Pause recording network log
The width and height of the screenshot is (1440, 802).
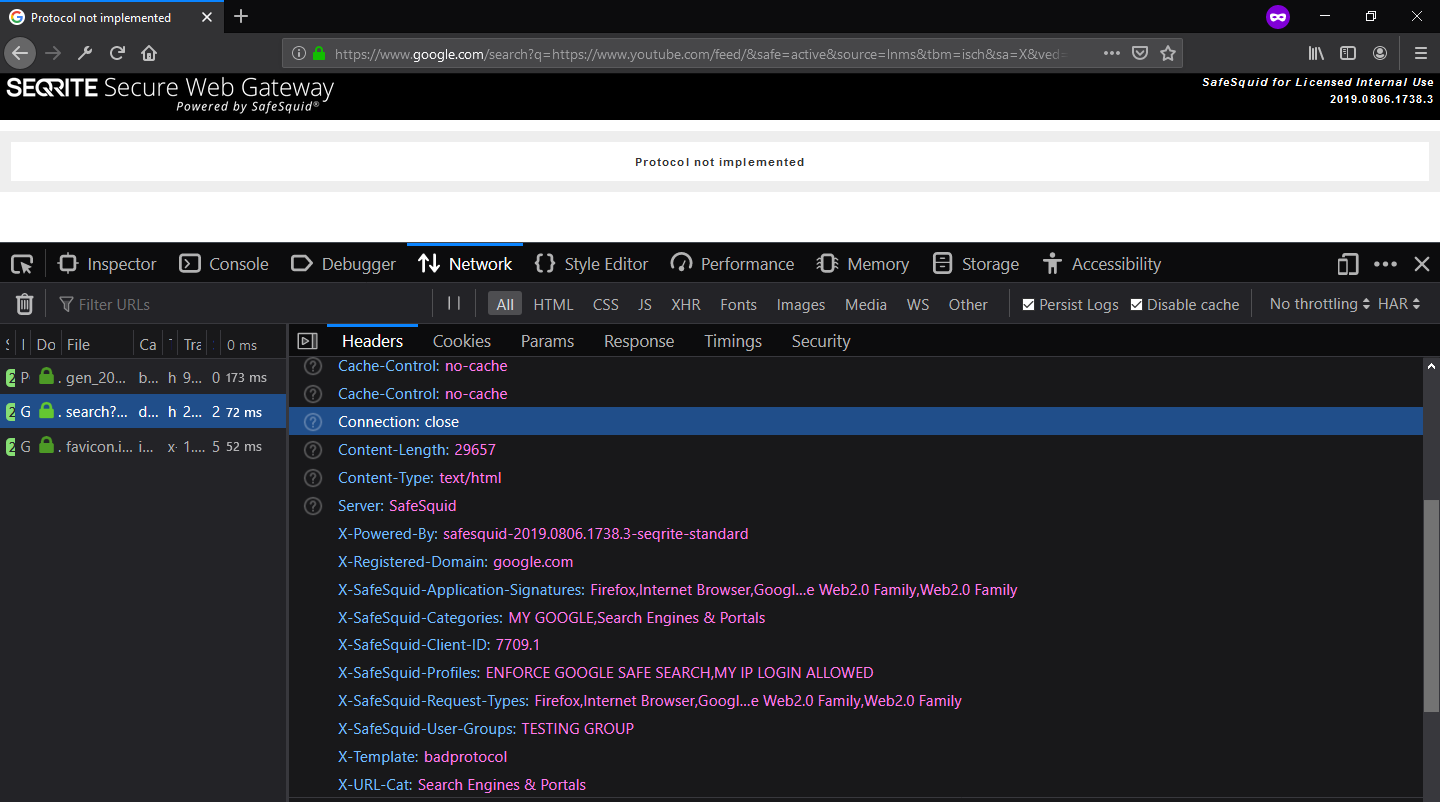click(454, 304)
